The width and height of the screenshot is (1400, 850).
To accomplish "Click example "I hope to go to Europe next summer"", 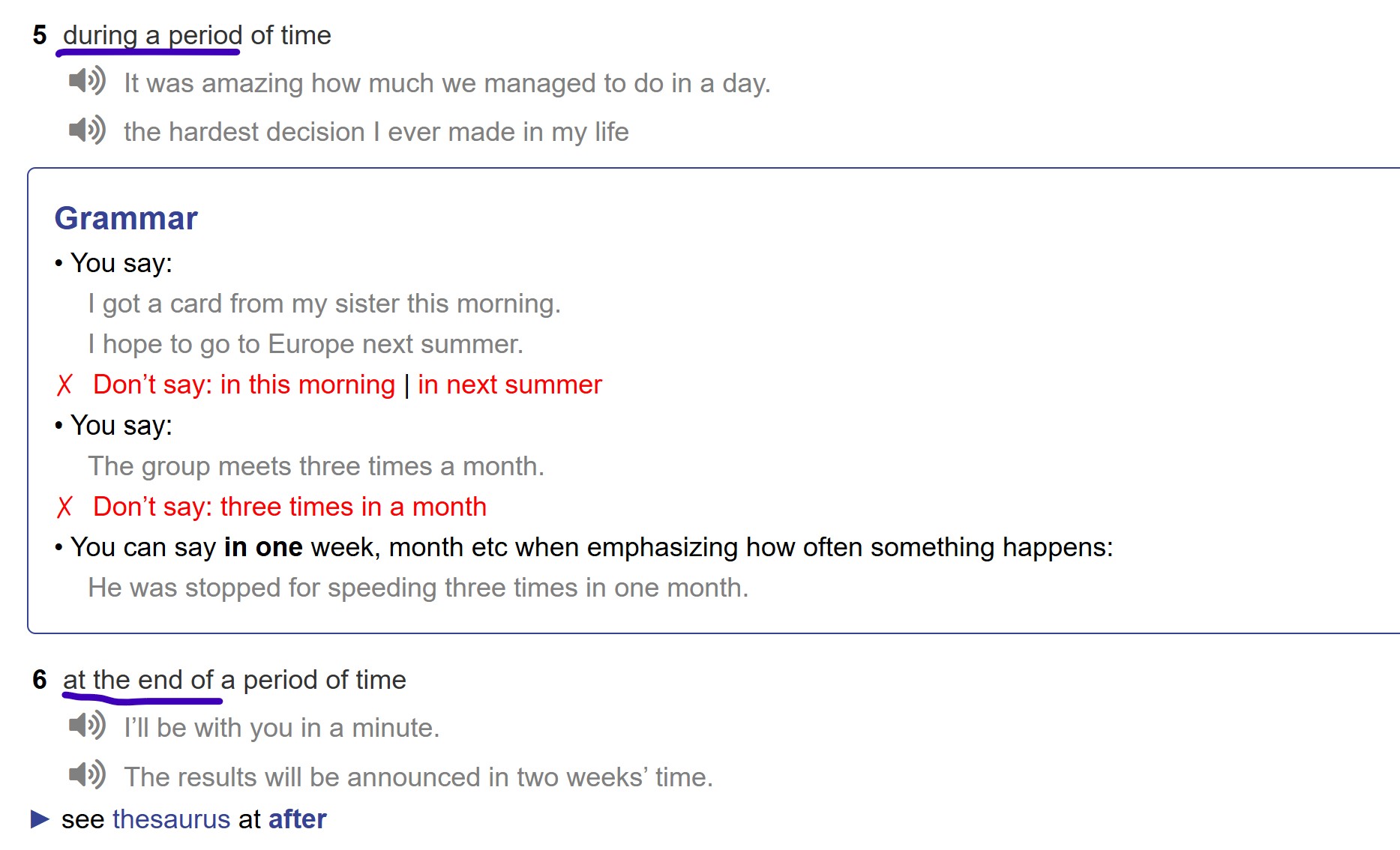I will [x=306, y=344].
